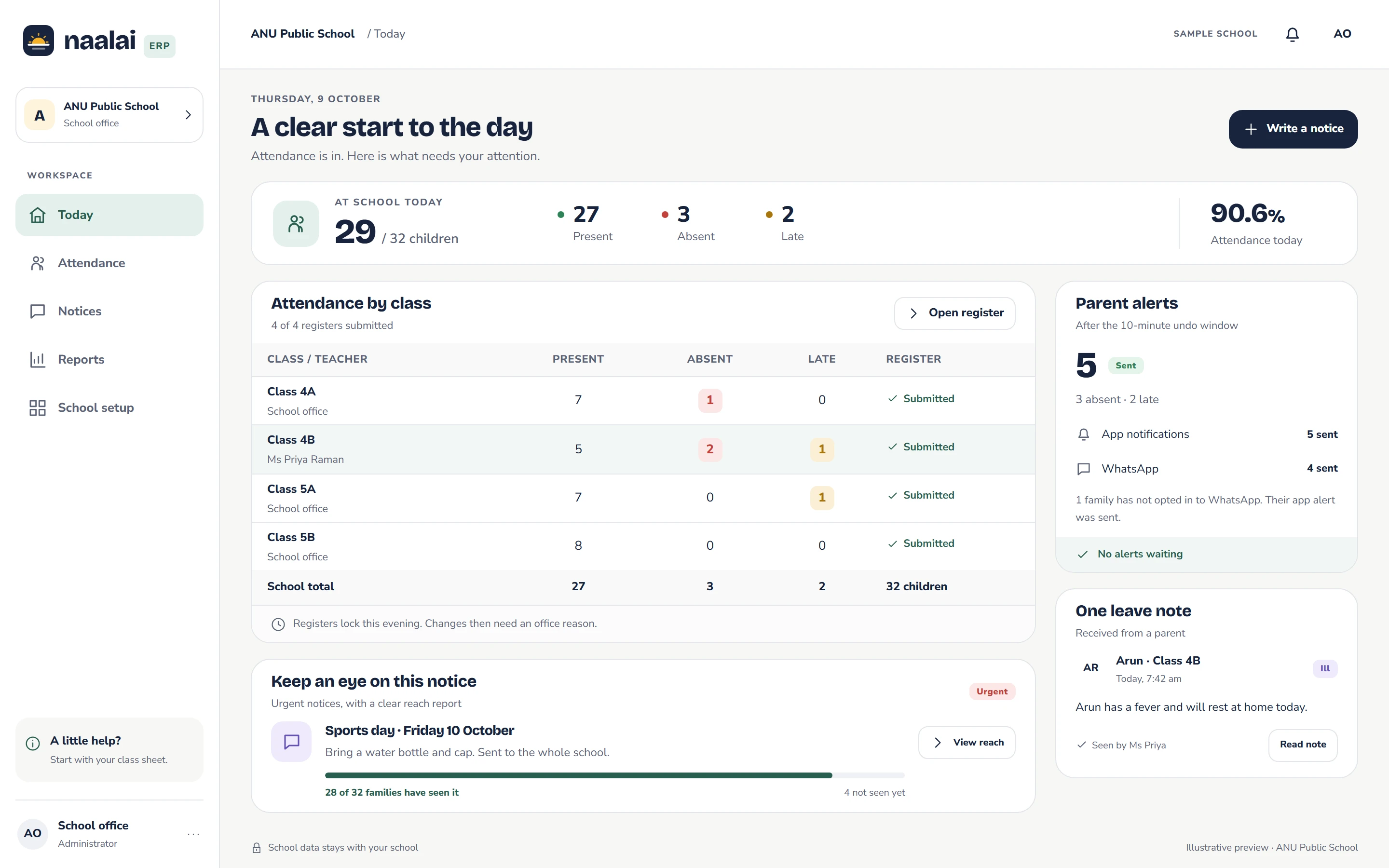Click the Sent badge in Parent alerts

click(x=1126, y=366)
